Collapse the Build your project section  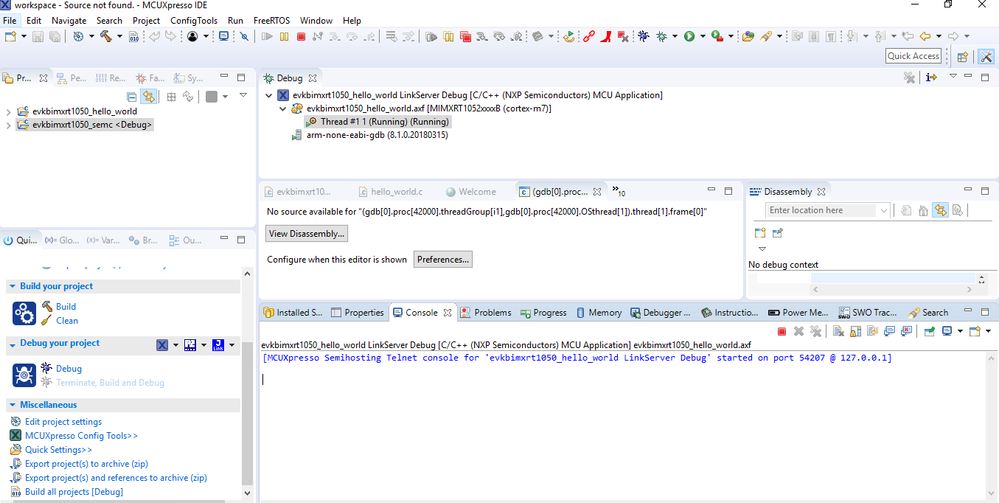[12, 287]
